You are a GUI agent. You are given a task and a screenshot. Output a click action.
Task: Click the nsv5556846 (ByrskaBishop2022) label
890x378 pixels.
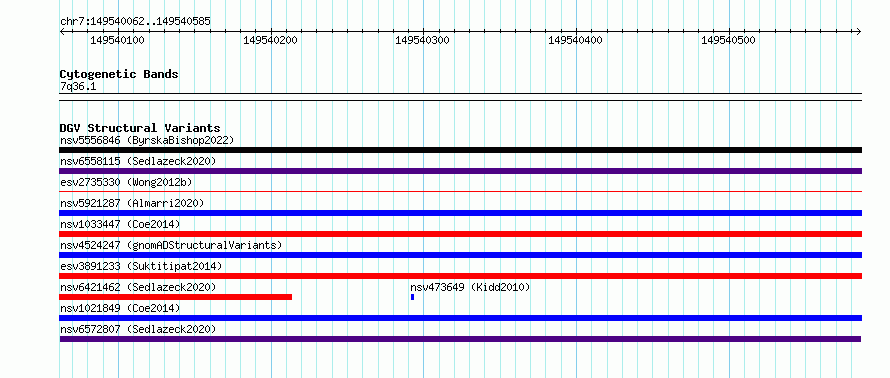pos(147,140)
